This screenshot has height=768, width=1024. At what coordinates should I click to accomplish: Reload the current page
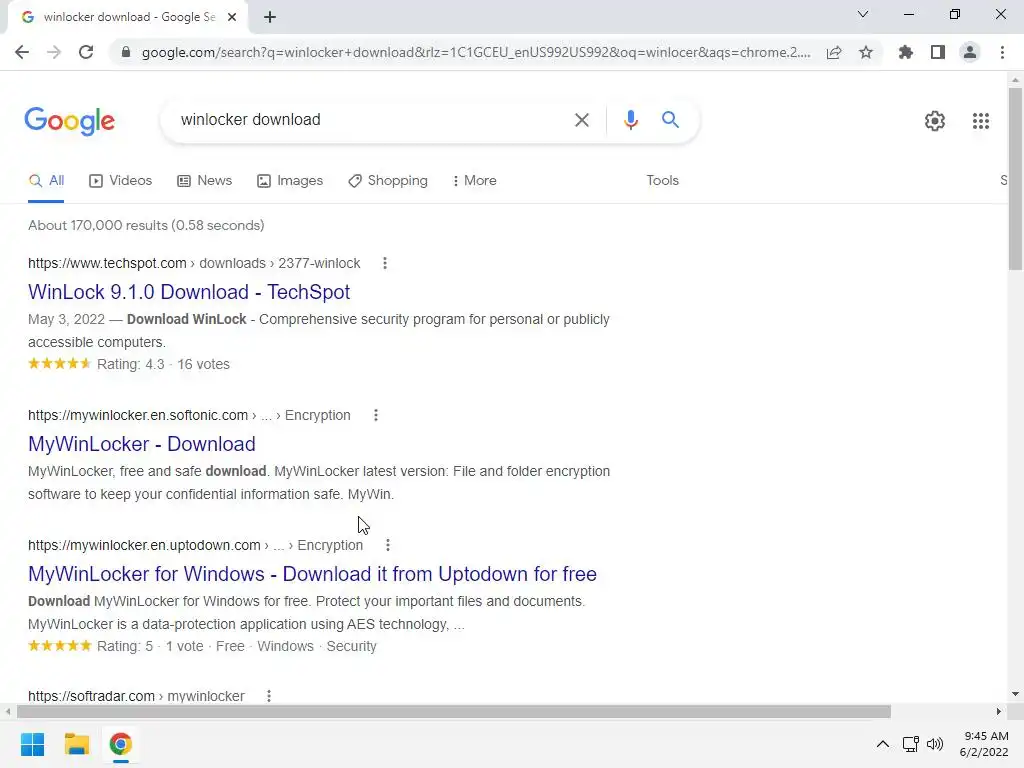click(x=86, y=52)
